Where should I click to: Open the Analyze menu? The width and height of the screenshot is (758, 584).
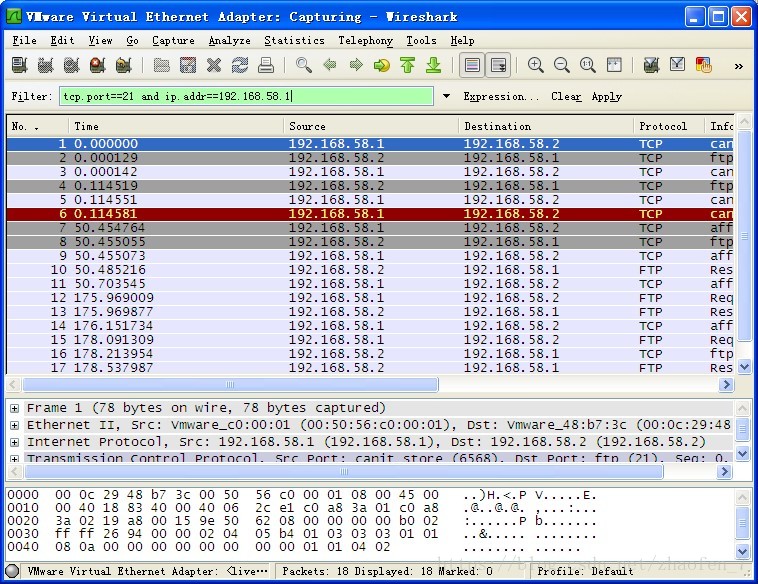tap(230, 41)
